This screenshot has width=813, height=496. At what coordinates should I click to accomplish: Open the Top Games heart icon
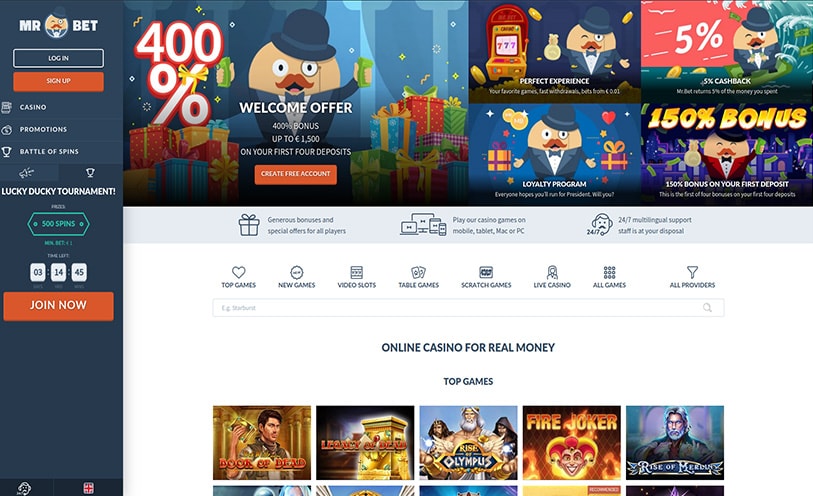point(239,272)
